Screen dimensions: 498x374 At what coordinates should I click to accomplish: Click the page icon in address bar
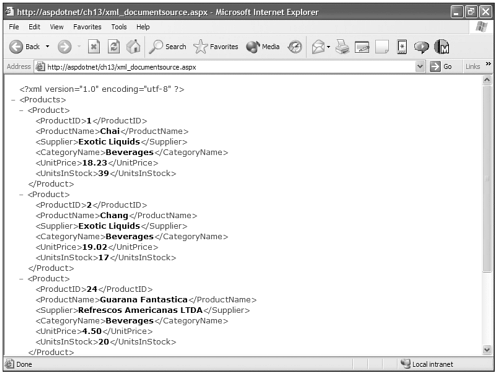point(40,67)
